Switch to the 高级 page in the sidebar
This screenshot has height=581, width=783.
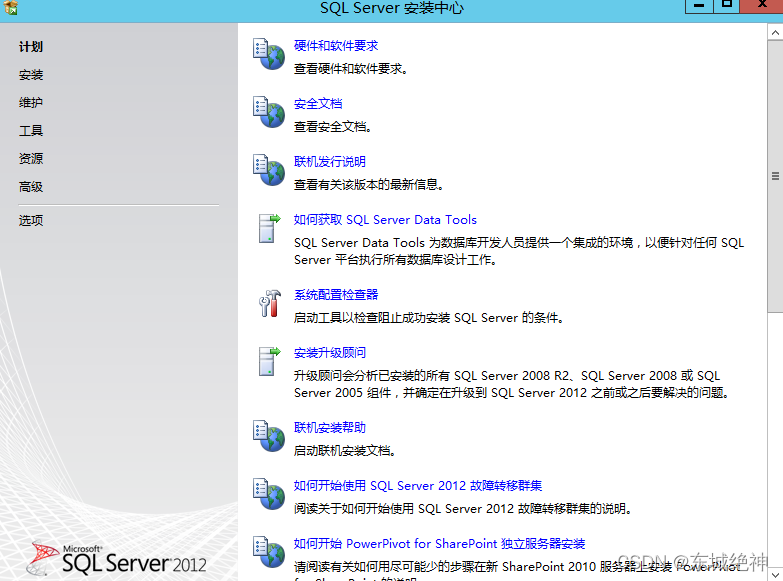click(x=31, y=187)
